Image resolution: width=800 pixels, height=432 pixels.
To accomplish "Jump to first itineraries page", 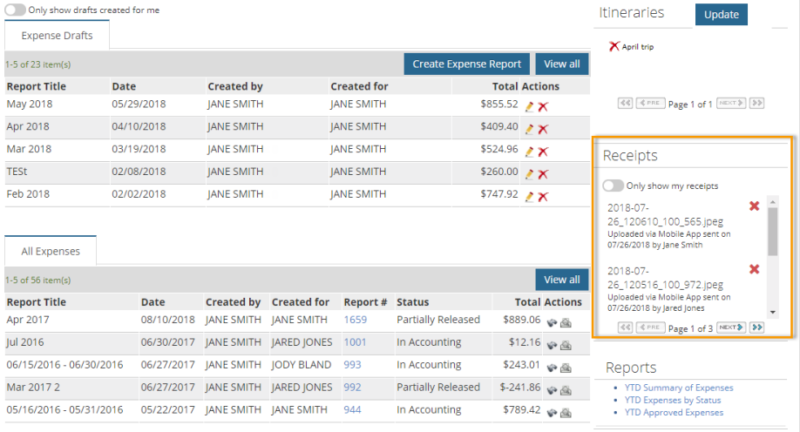I will click(x=625, y=103).
